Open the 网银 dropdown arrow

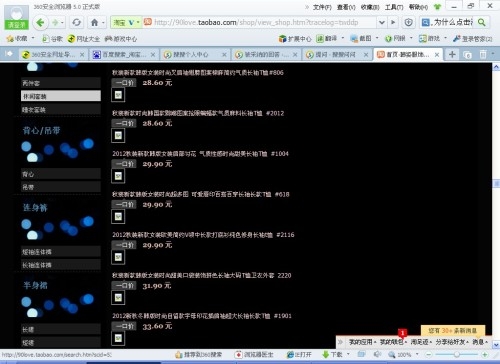[411, 38]
